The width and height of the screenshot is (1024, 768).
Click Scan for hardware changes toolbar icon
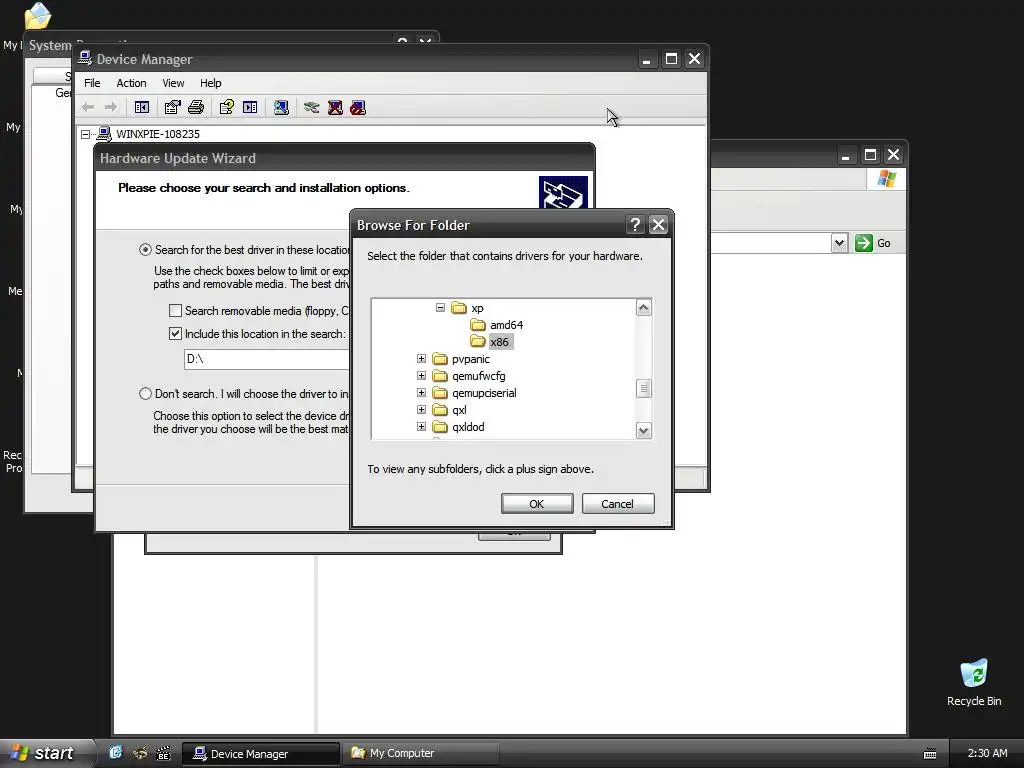pyautogui.click(x=281, y=107)
